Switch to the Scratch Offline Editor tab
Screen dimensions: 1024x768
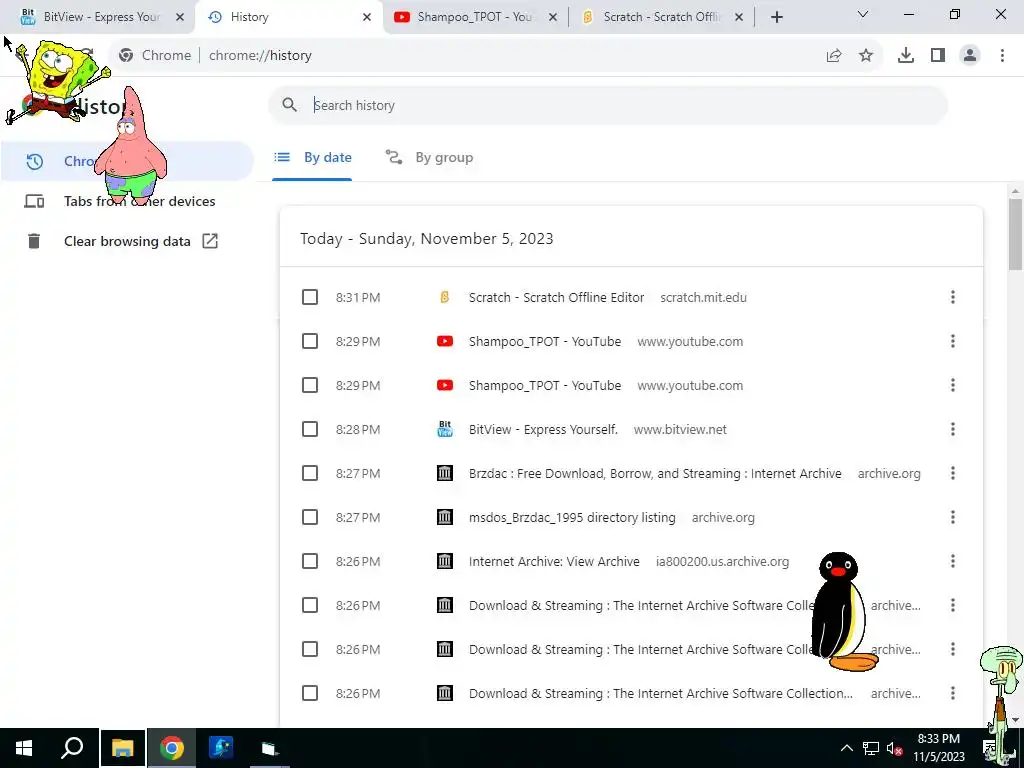661,17
